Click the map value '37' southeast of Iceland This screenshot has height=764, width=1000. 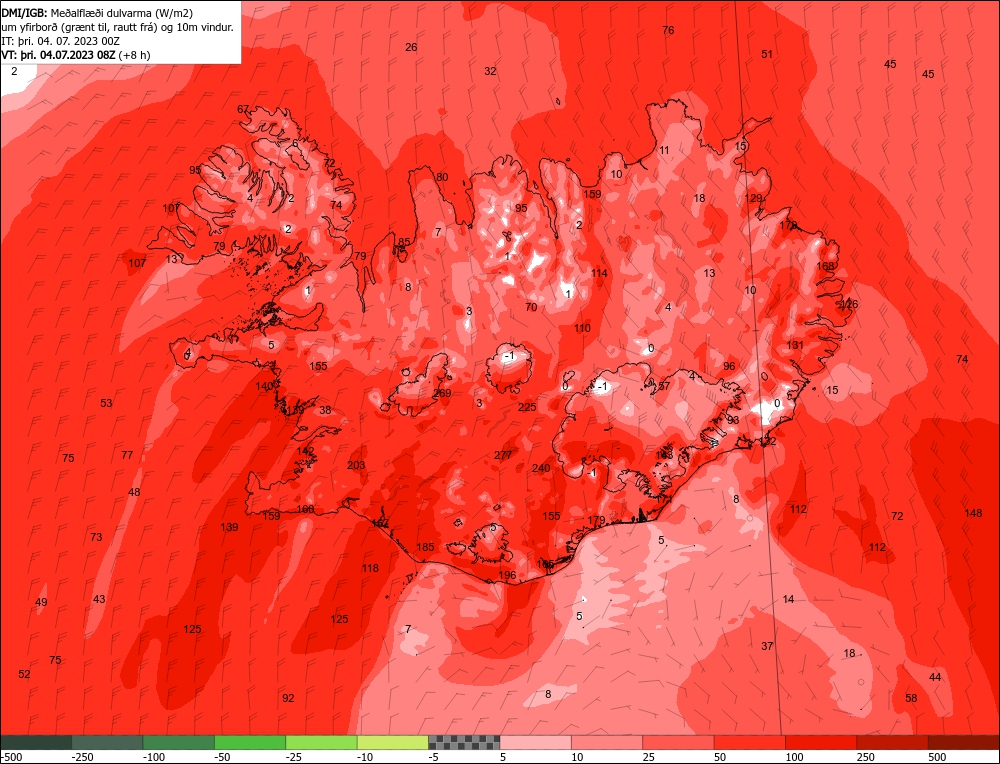tap(767, 646)
